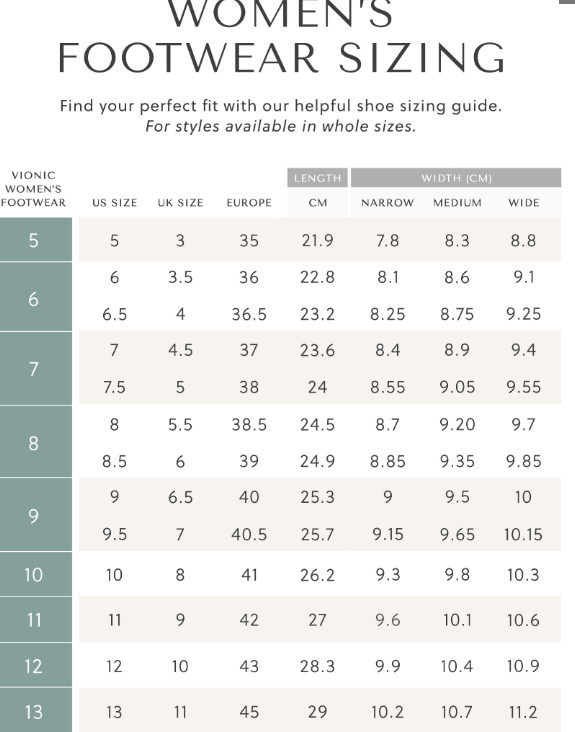Click the Women's Footwear Sizing title
This screenshot has width=575, height=732.
[x=281, y=36]
